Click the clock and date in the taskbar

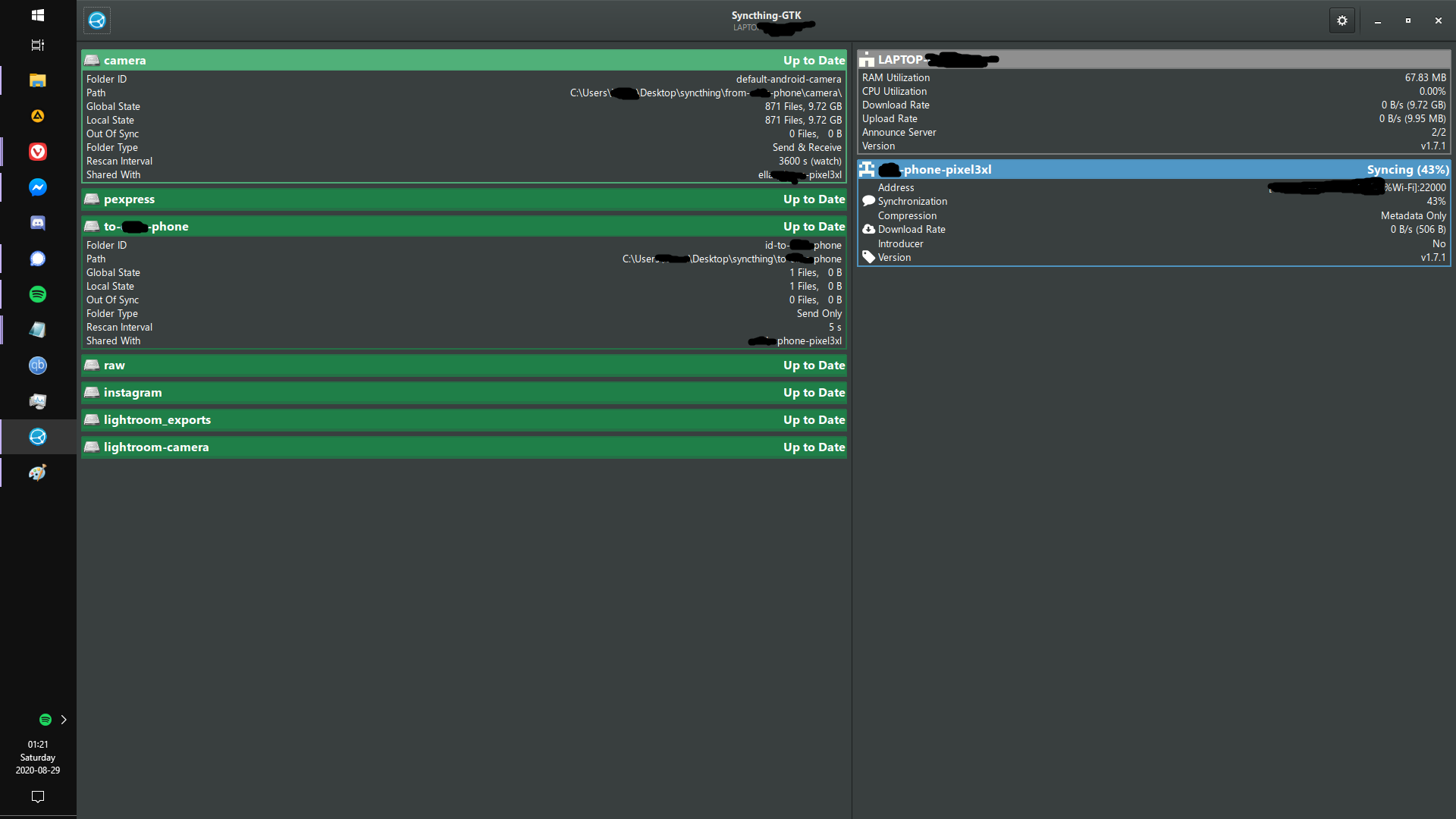37,757
